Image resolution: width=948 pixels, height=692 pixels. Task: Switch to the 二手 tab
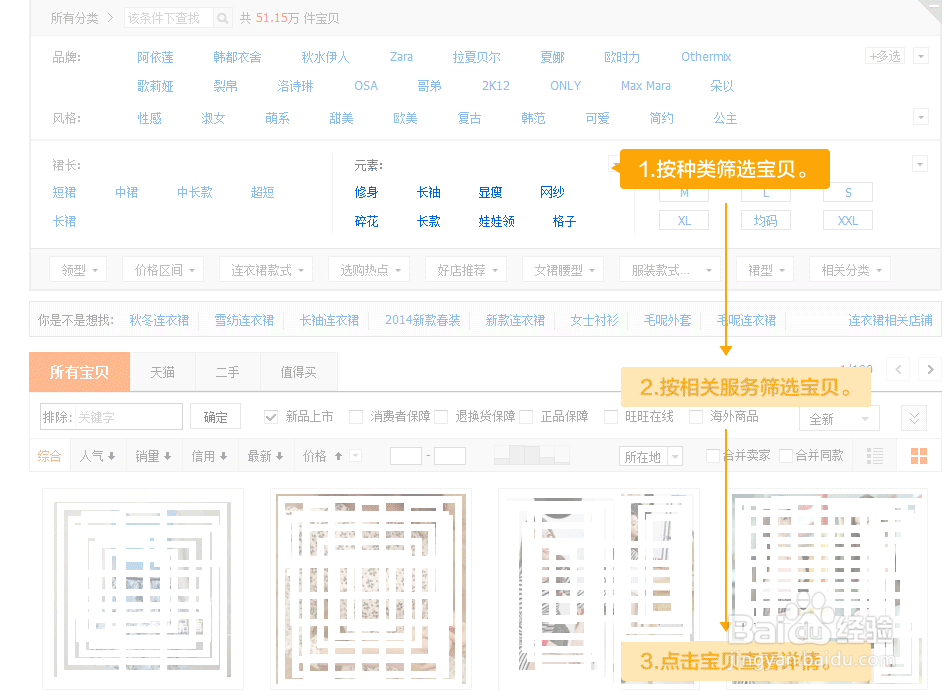(x=228, y=372)
